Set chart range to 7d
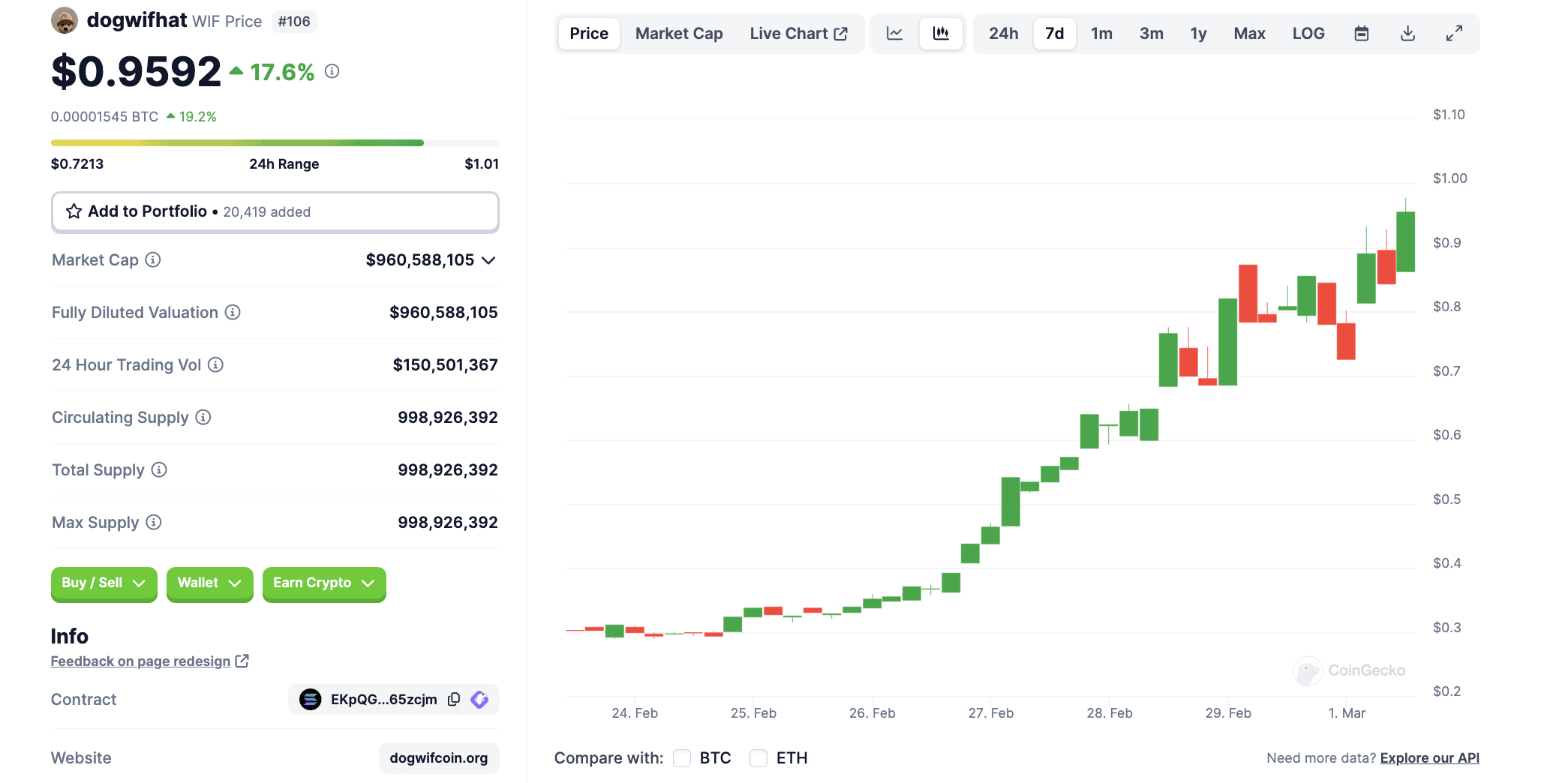Screen dimensions: 1568x783 pos(1054,34)
